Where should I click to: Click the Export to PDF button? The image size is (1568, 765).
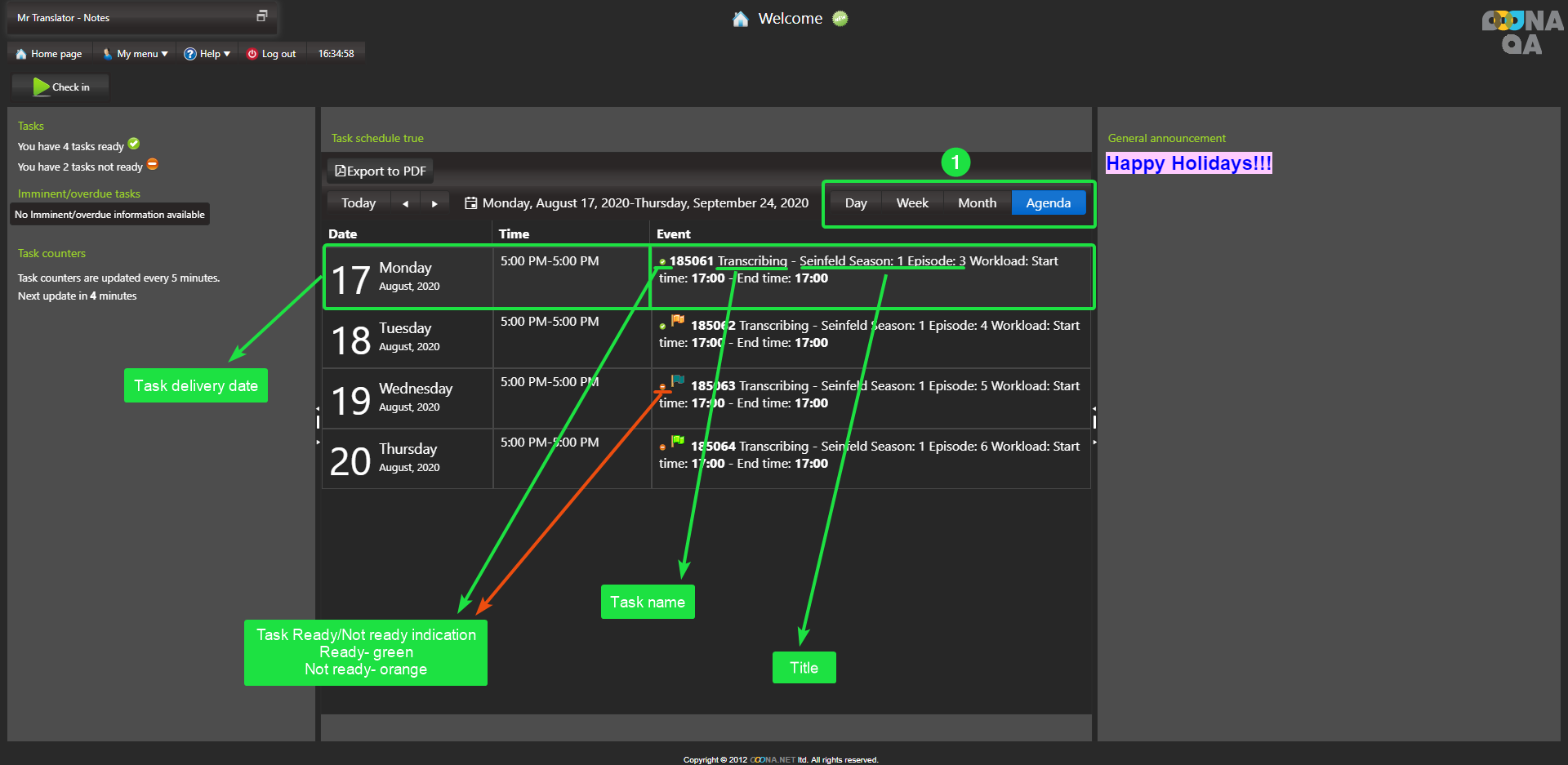(x=381, y=171)
